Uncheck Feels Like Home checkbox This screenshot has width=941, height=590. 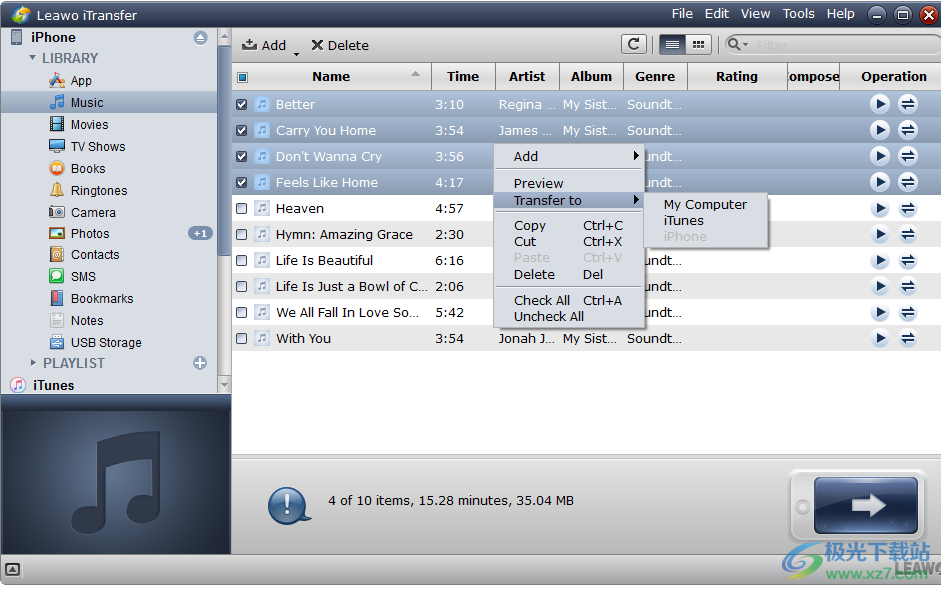tap(241, 182)
